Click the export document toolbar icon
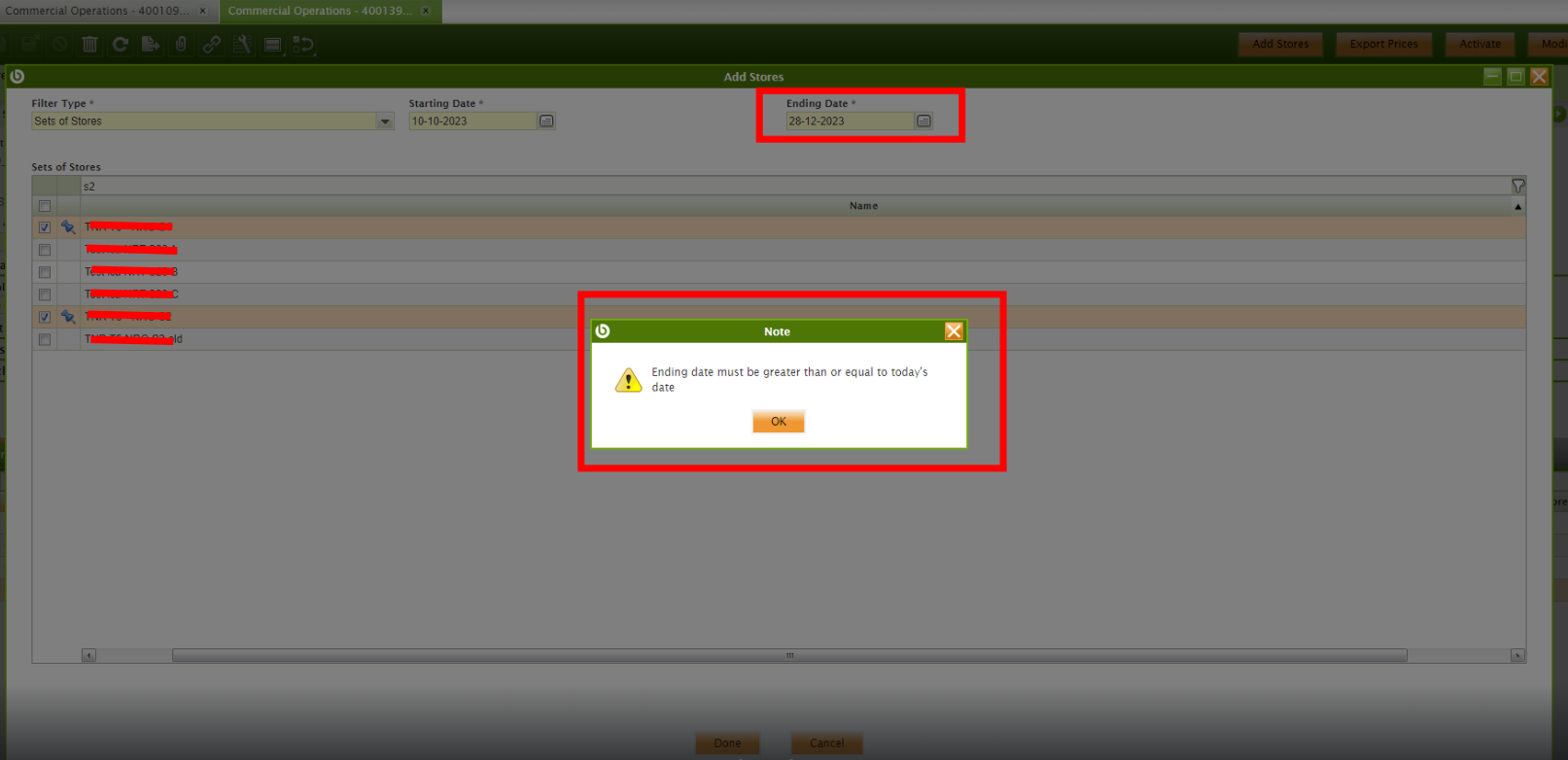 (x=151, y=44)
